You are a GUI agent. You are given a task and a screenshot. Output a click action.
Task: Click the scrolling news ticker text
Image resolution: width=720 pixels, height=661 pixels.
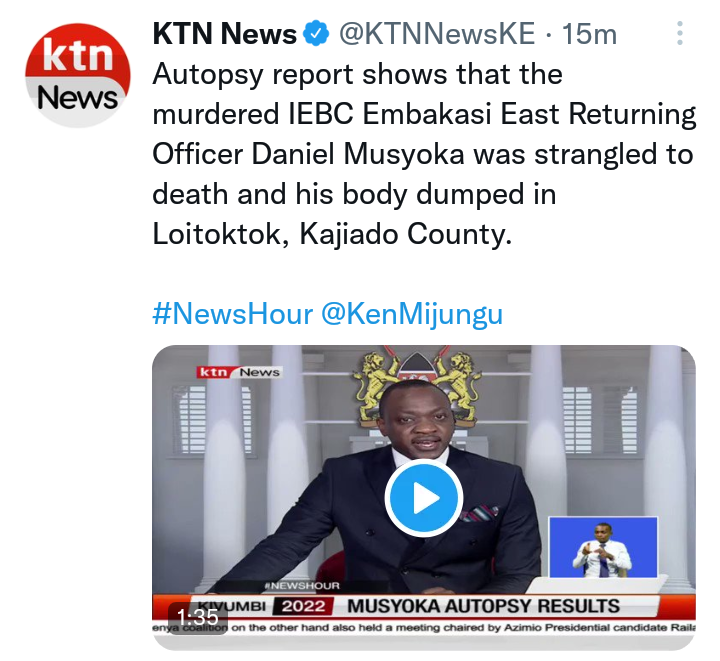[423, 627]
